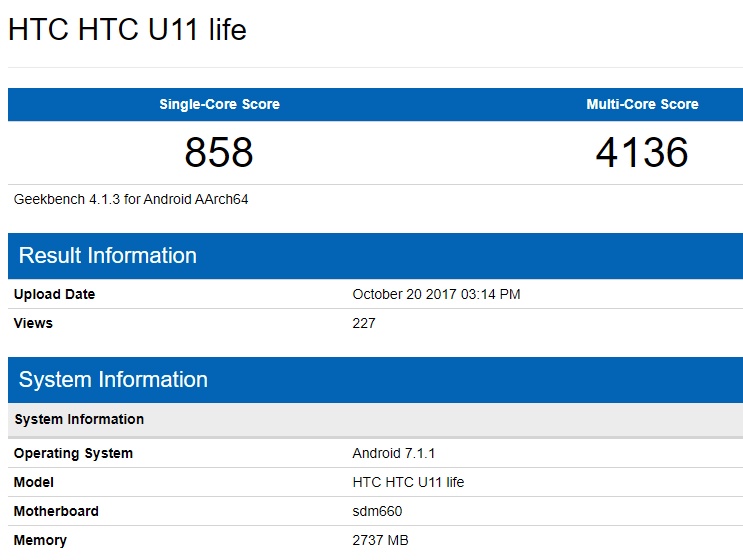The image size is (743, 560).
Task: Click the Result Information section header
Action: click(x=375, y=256)
